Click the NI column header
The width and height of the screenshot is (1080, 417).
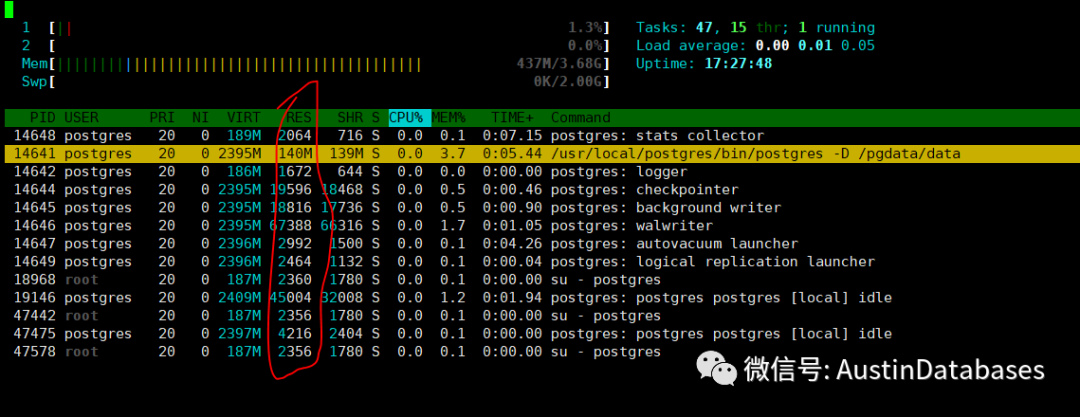pyautogui.click(x=200, y=118)
